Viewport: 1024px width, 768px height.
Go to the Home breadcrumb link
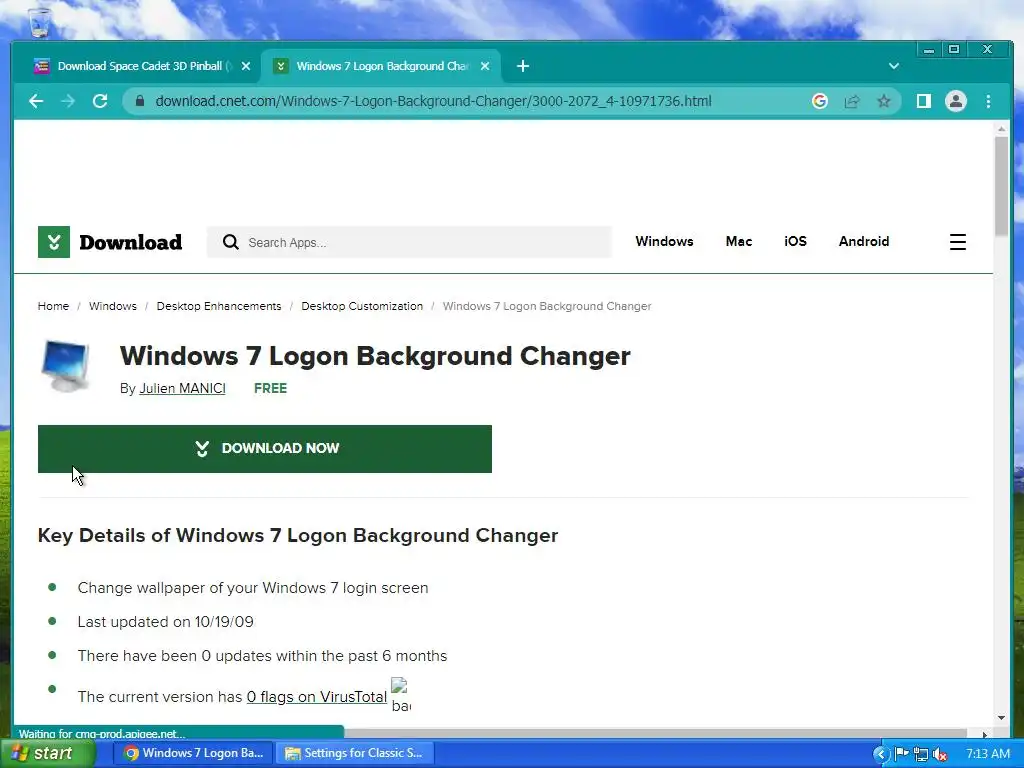(x=53, y=306)
